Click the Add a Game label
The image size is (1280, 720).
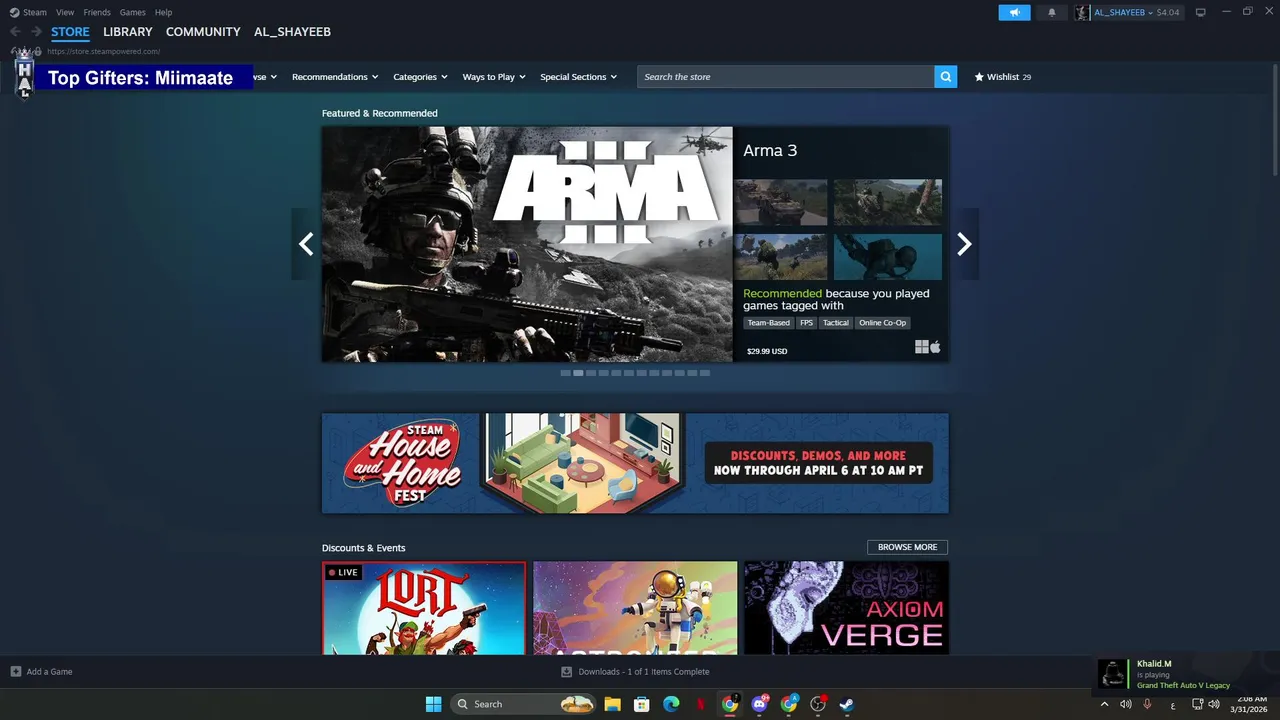[49, 672]
